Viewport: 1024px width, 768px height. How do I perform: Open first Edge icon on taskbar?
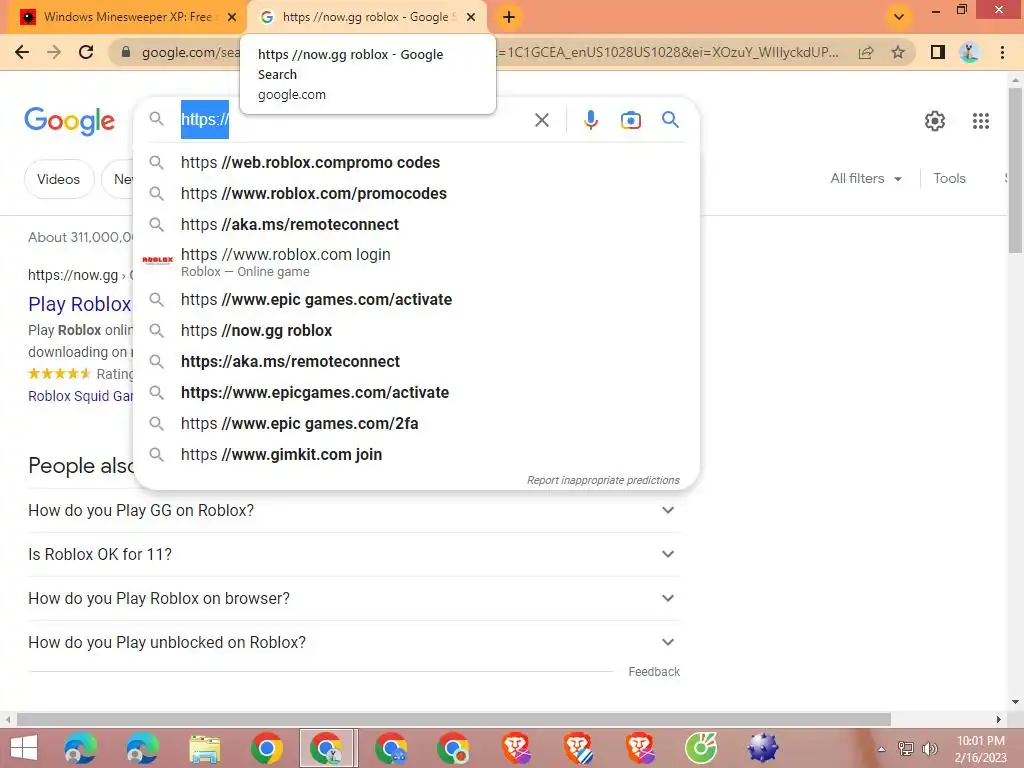pyautogui.click(x=80, y=748)
